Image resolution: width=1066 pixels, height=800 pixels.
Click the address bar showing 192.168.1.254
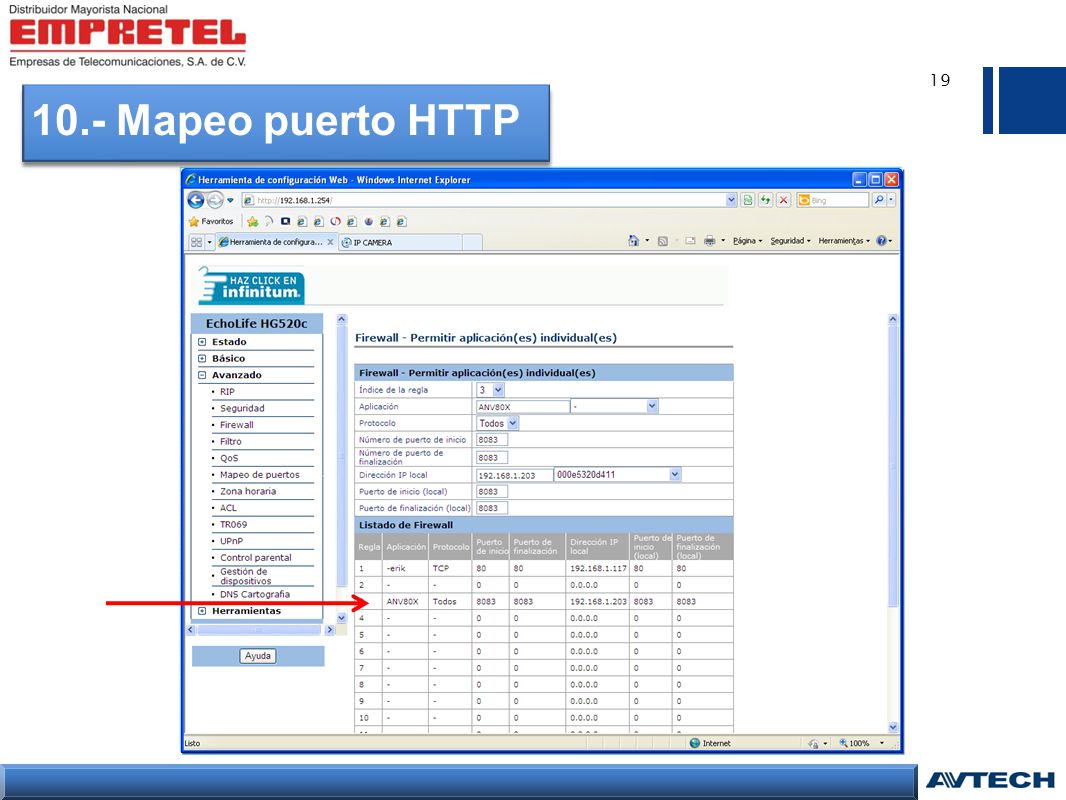pos(483,201)
